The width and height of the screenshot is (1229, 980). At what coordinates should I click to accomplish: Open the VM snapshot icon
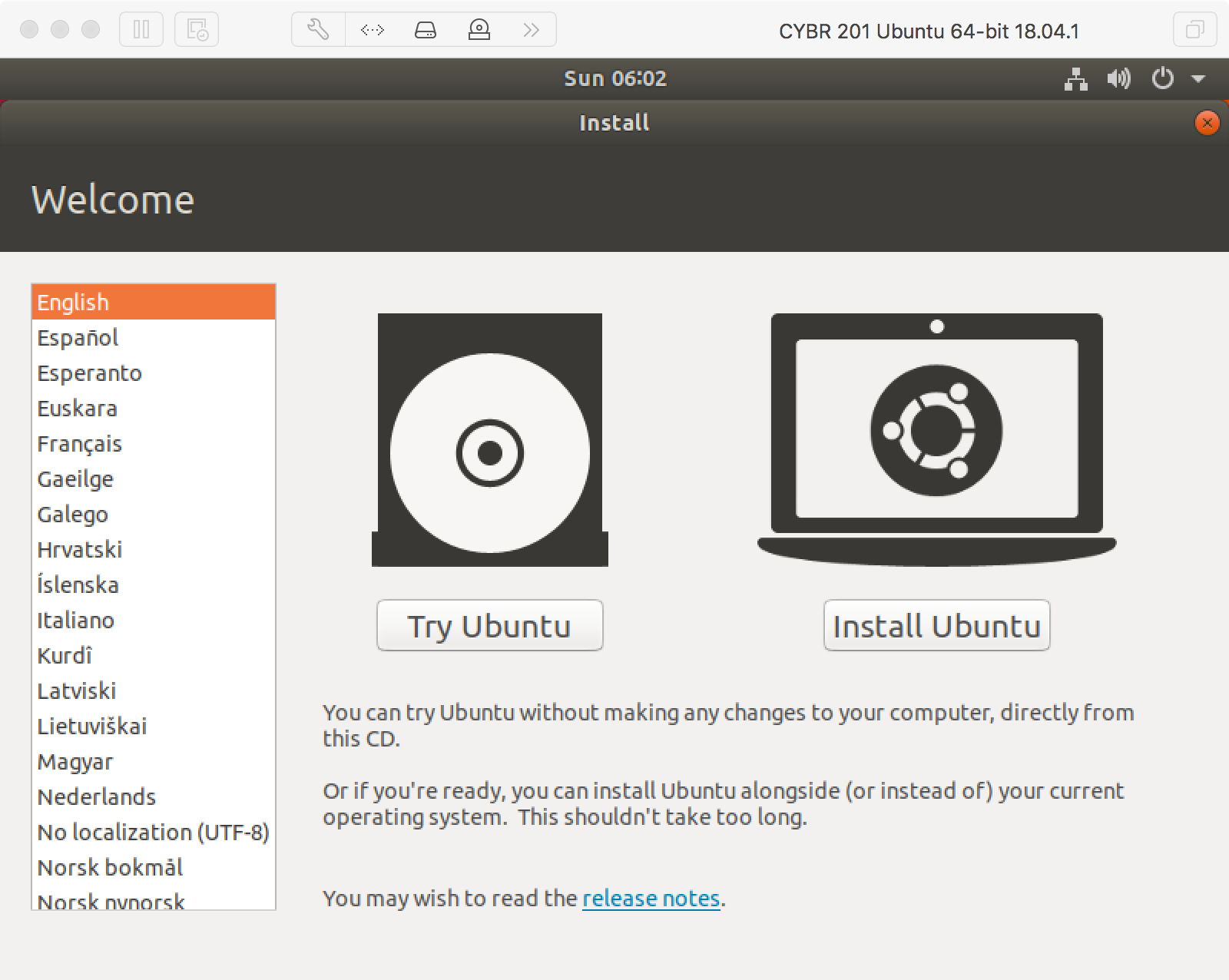(x=197, y=30)
